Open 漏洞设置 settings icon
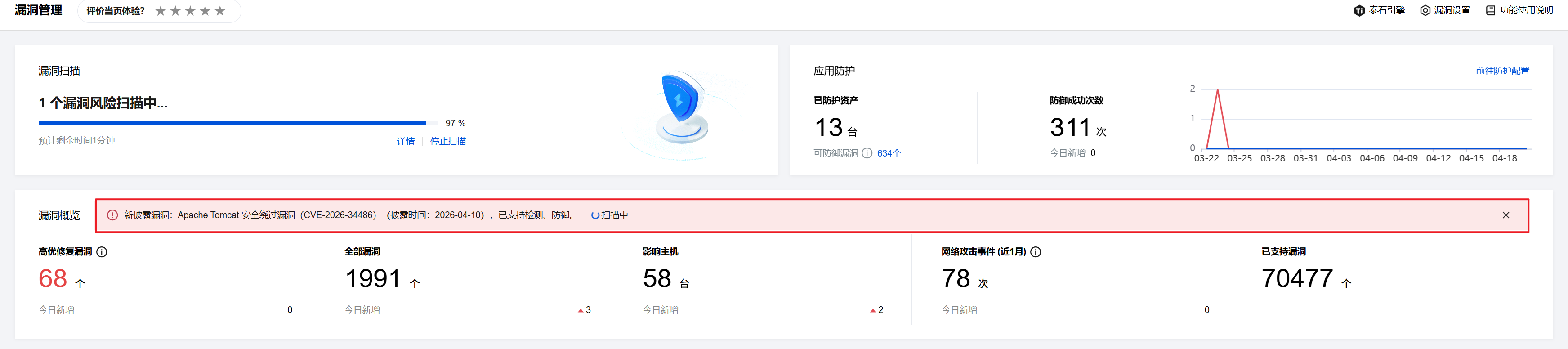Screen dimensions: 1568x349 point(1425,10)
